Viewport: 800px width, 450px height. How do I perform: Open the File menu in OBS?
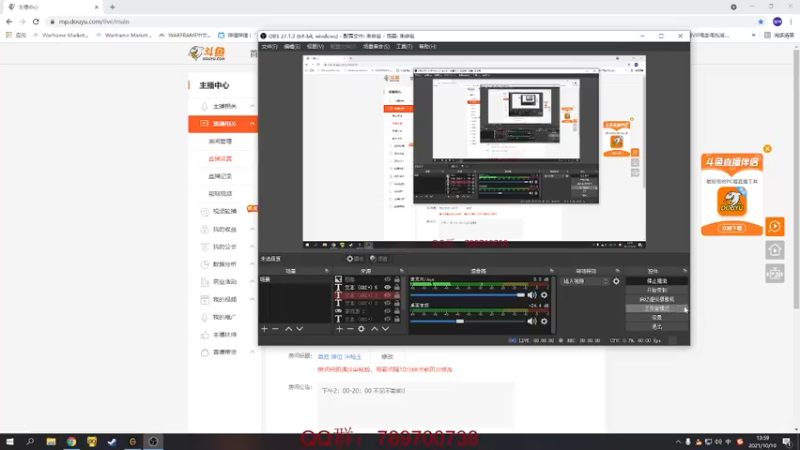click(269, 46)
